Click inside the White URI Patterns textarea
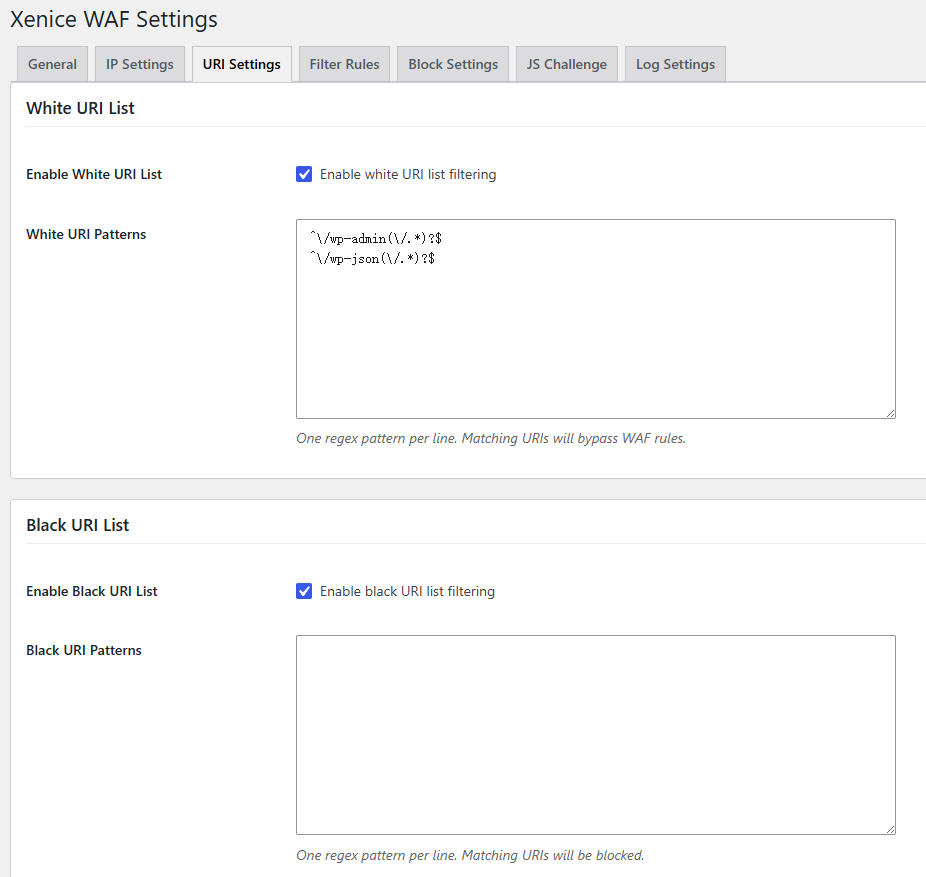This screenshot has width=926, height=877. (596, 319)
